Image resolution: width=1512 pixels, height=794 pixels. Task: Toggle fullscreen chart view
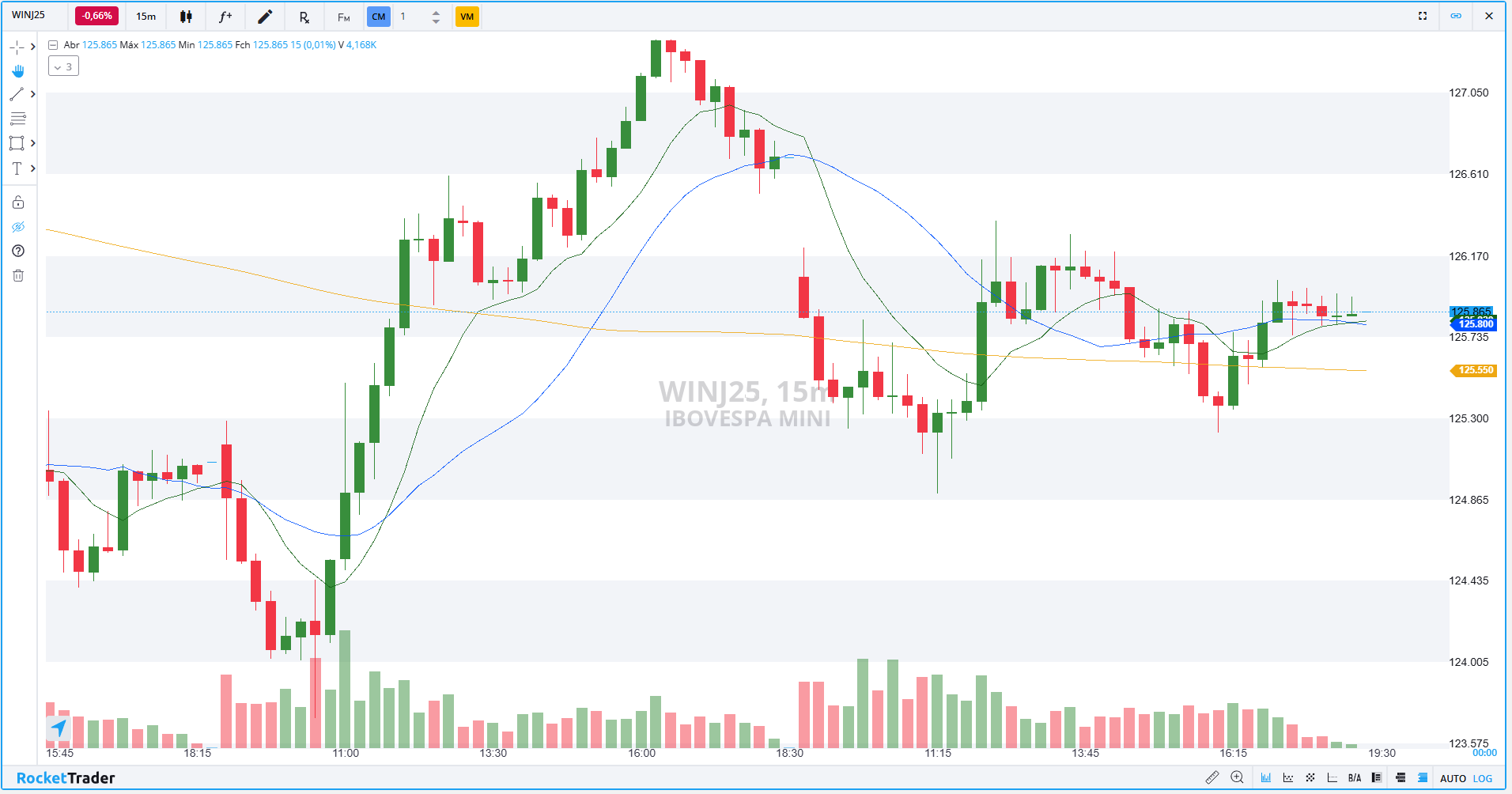pyautogui.click(x=1423, y=16)
